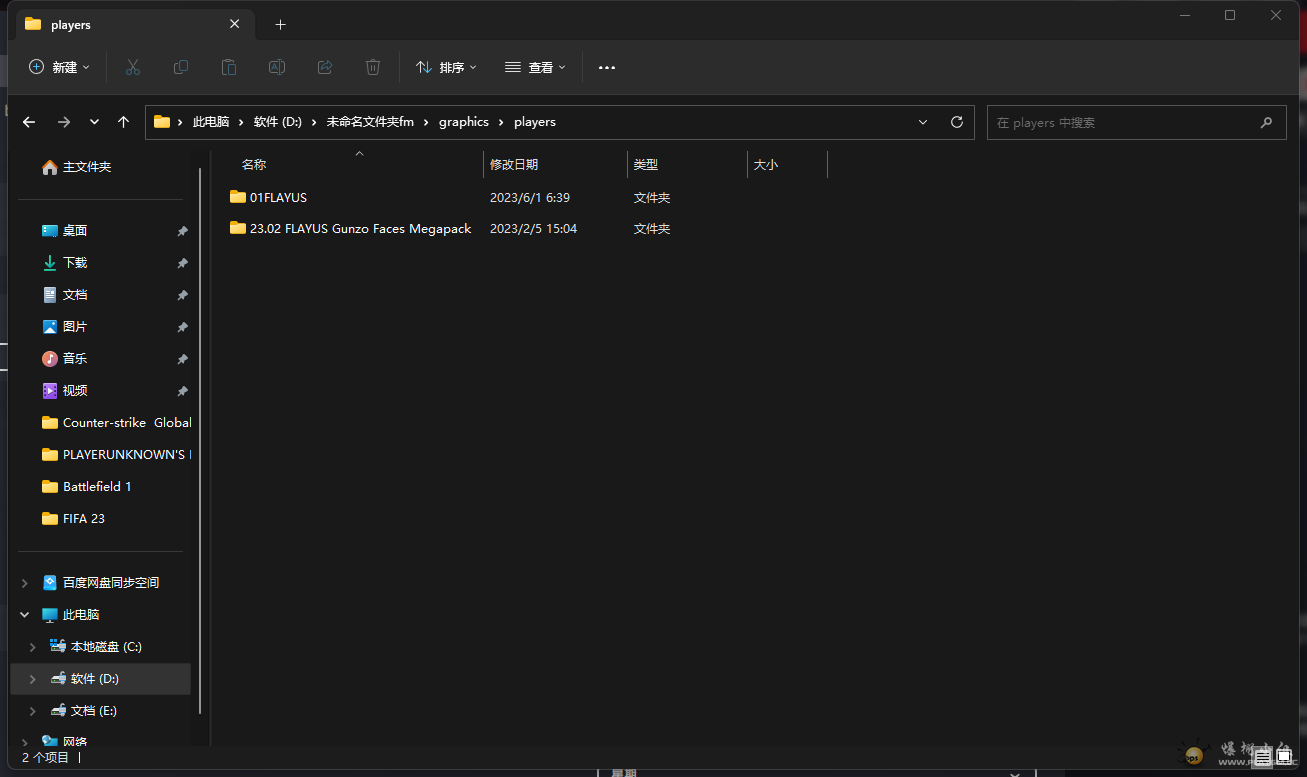Open recent locations dropdown arrow
1307x777 pixels.
(94, 122)
